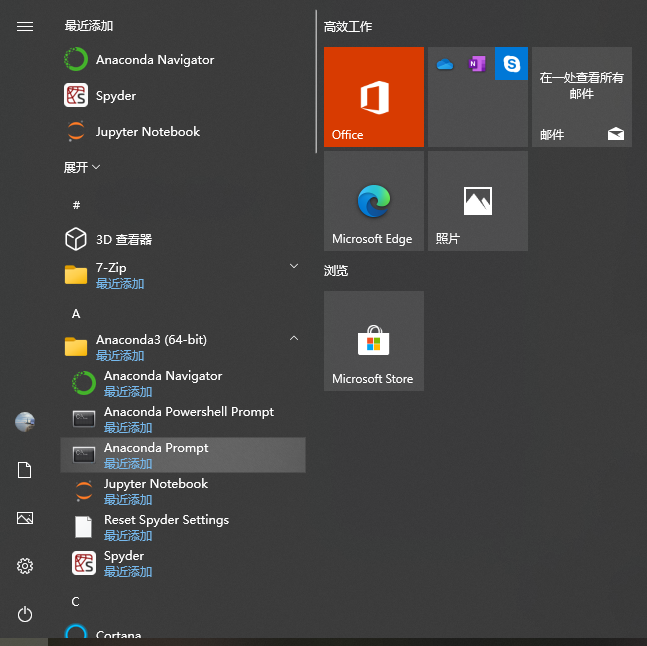
Task: Click the 高效工作 tile group heading
Action: (x=348, y=27)
